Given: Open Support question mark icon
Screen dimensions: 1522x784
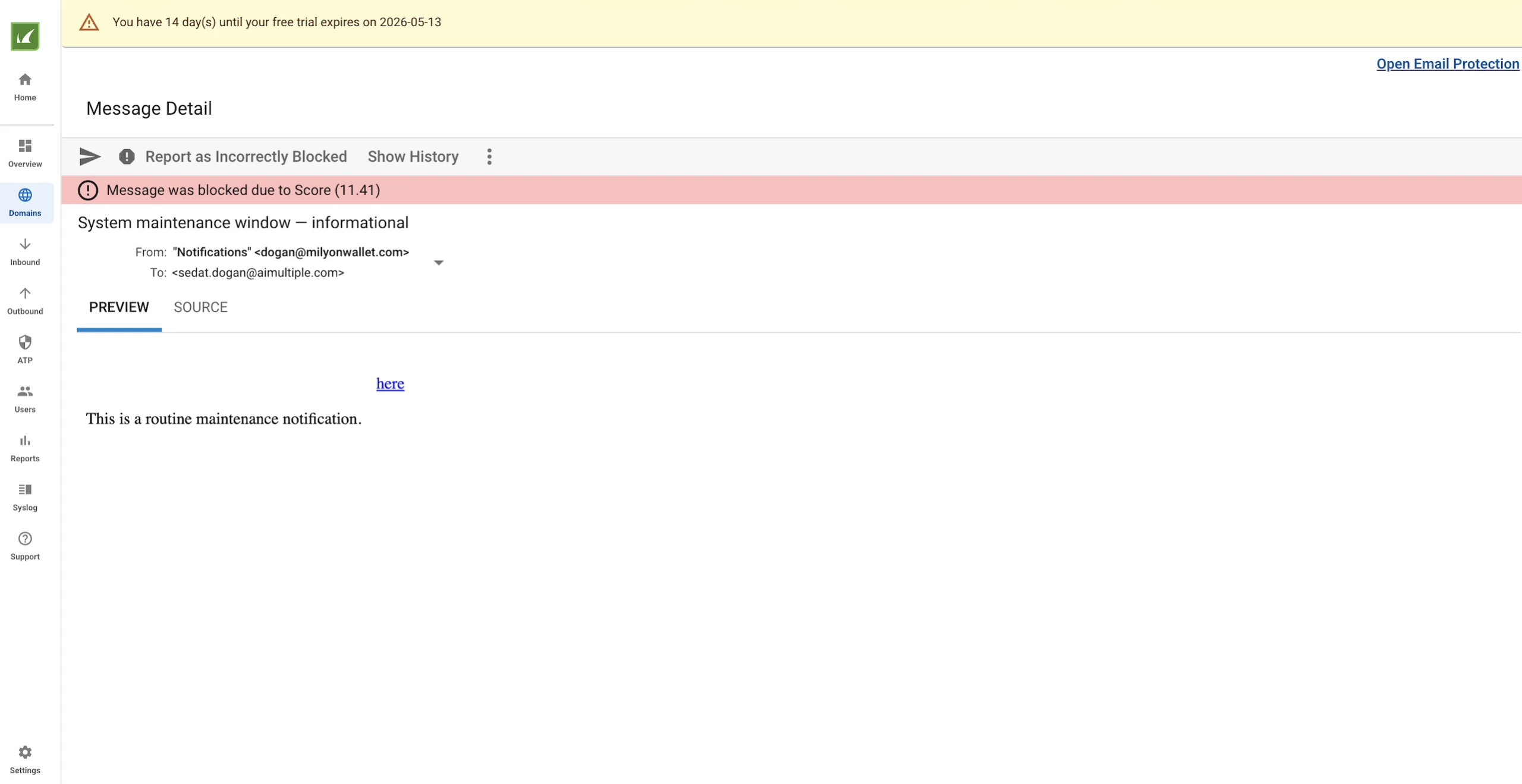Looking at the screenshot, I should tap(25, 539).
